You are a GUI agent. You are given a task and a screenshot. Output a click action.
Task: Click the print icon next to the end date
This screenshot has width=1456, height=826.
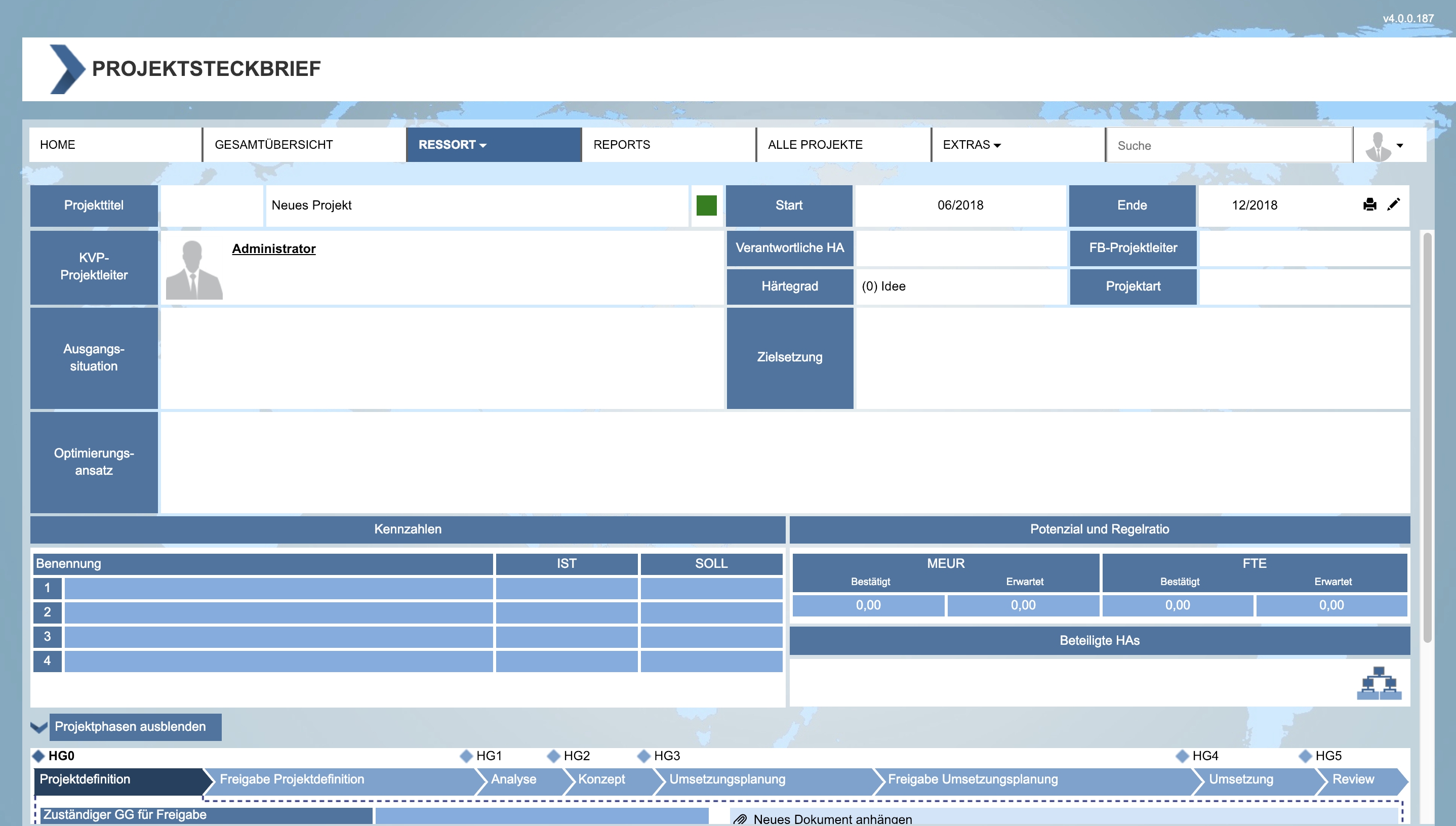(1369, 205)
